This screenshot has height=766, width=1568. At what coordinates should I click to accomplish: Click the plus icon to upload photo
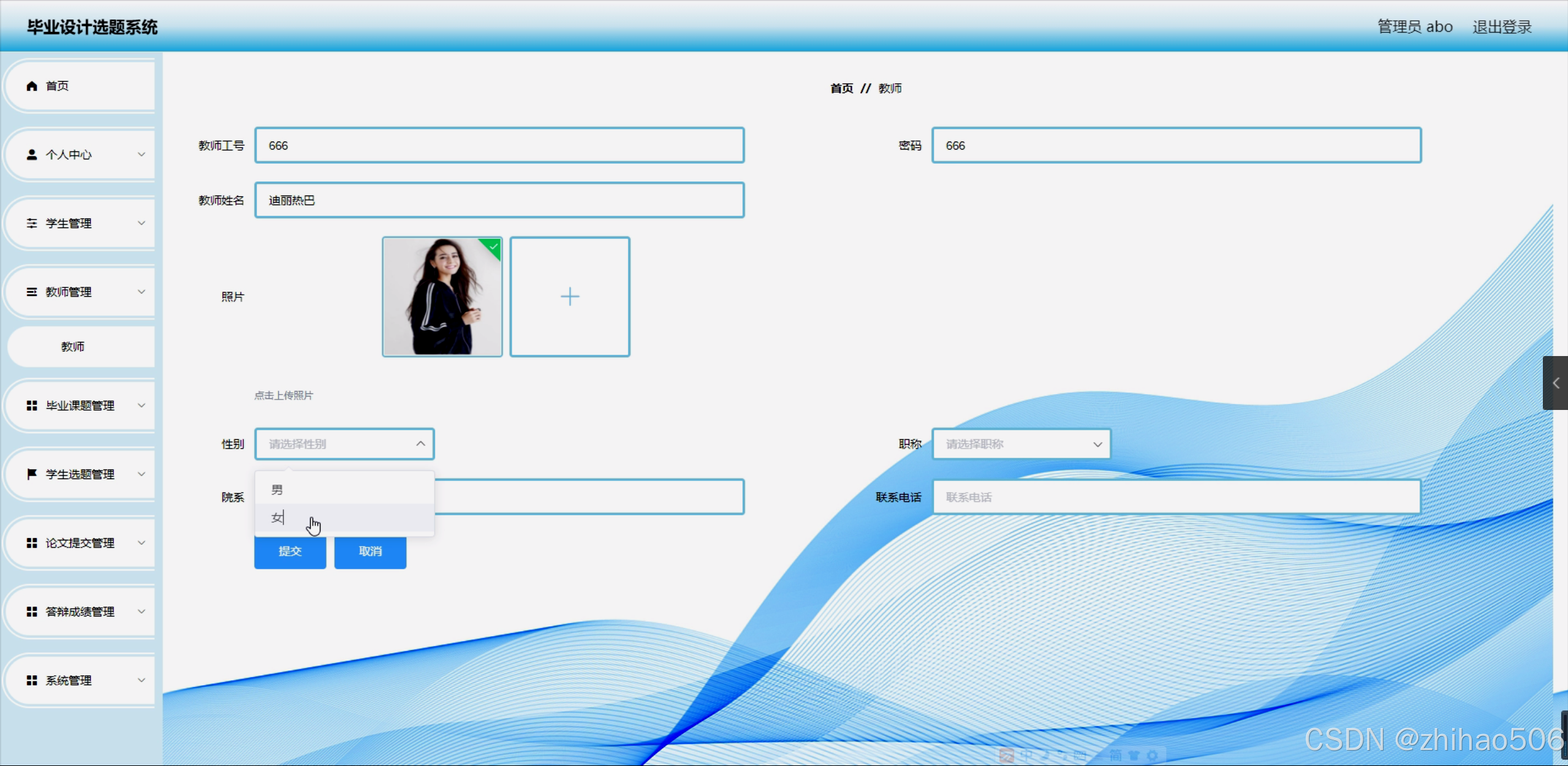tap(569, 297)
